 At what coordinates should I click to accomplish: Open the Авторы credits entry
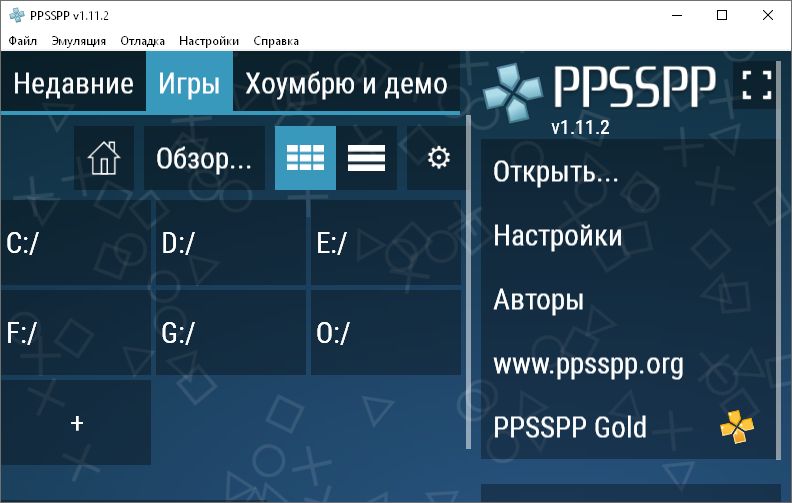tap(628, 299)
